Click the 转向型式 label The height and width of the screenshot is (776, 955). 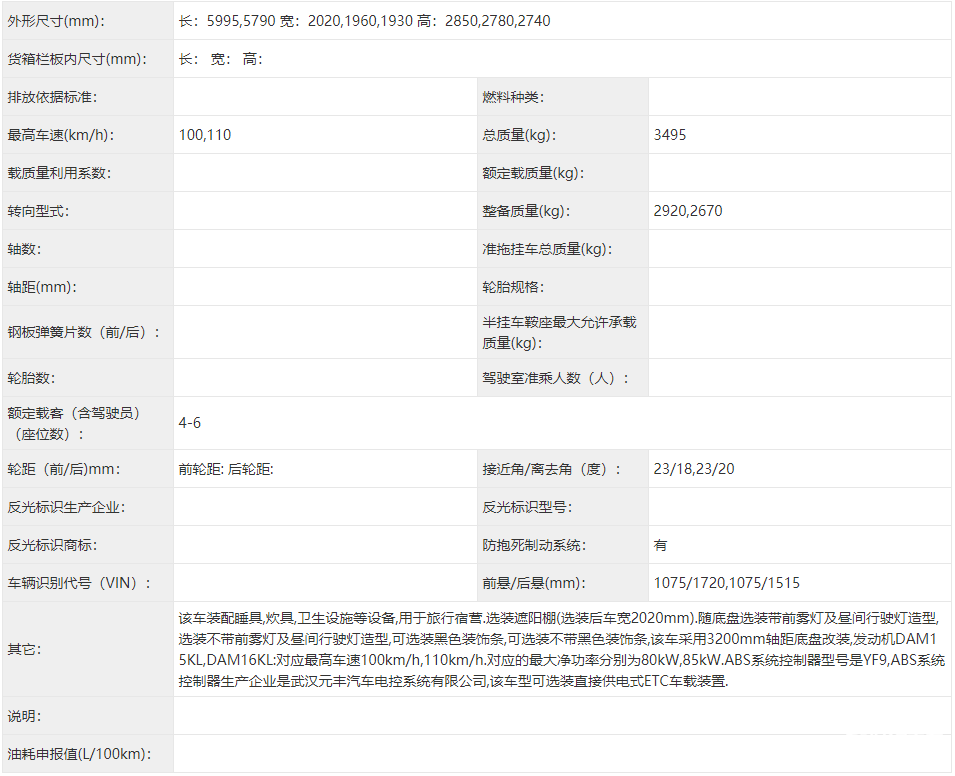[38, 211]
